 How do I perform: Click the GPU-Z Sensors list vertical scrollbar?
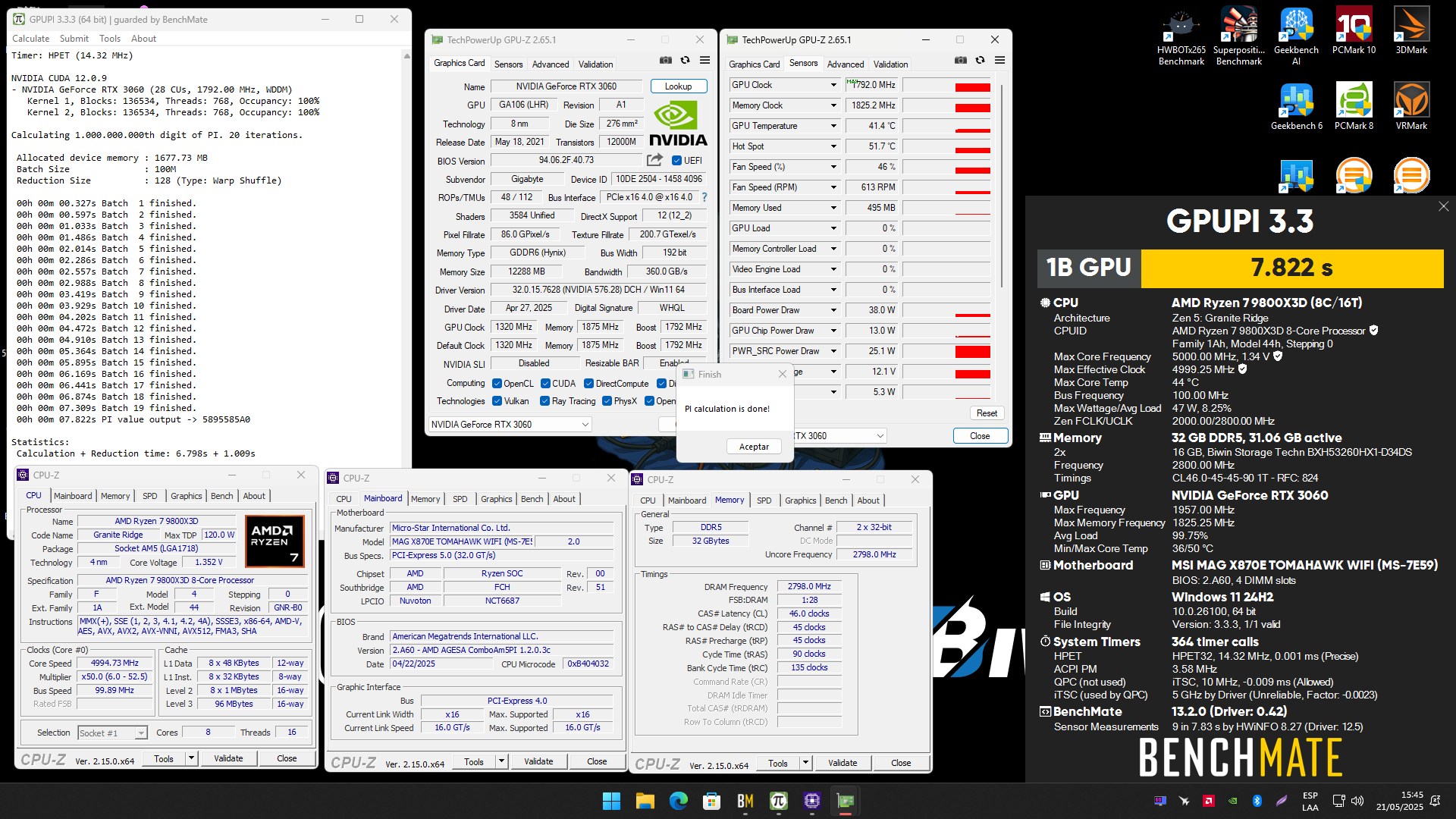(x=1003, y=186)
